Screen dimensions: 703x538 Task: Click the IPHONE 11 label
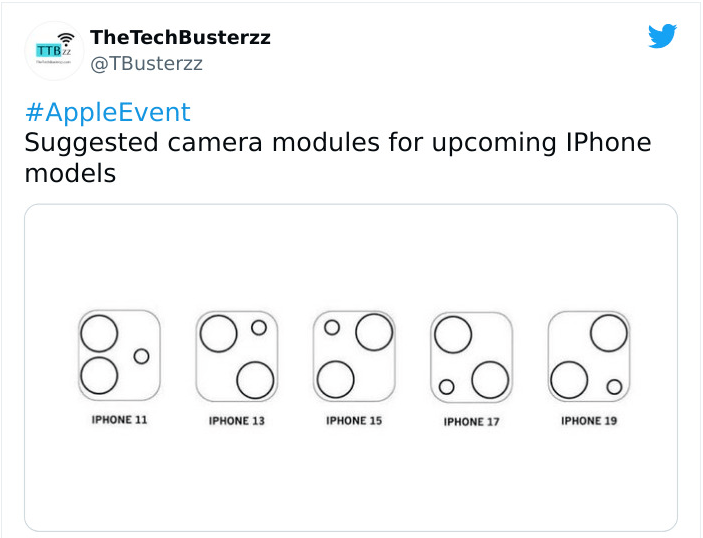coord(119,420)
